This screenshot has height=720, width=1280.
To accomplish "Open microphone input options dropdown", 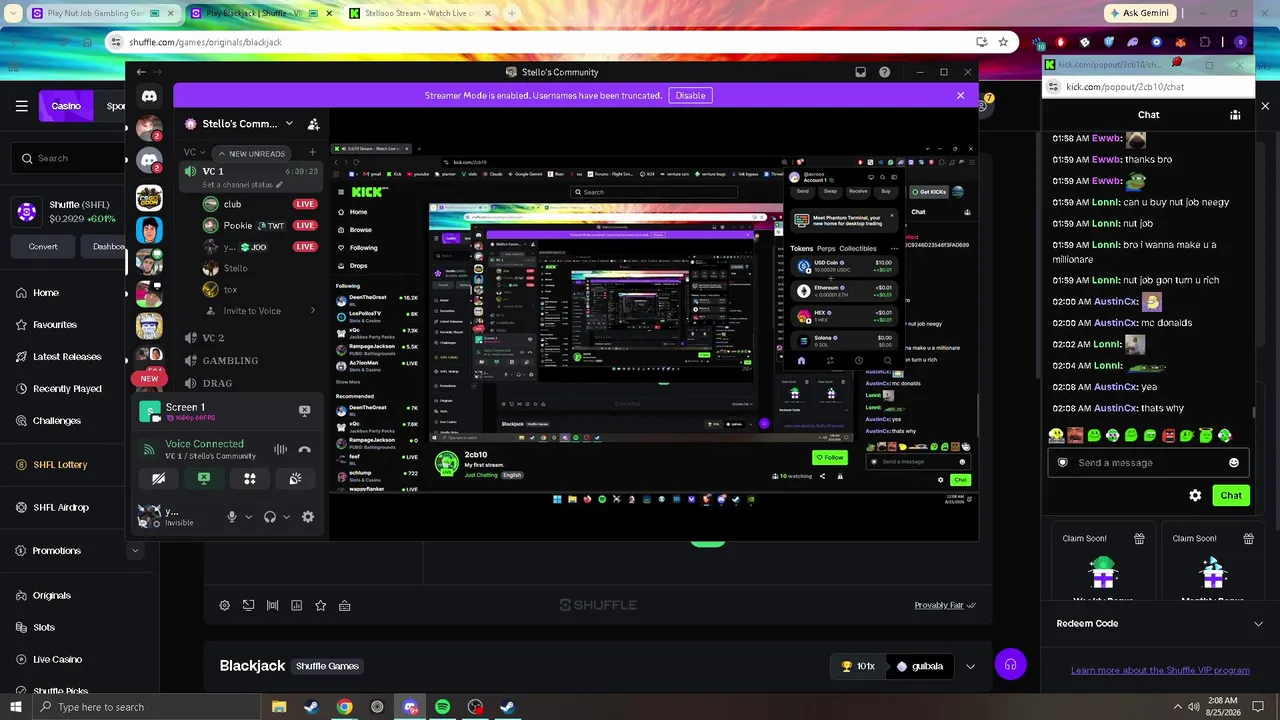I will coord(248,517).
